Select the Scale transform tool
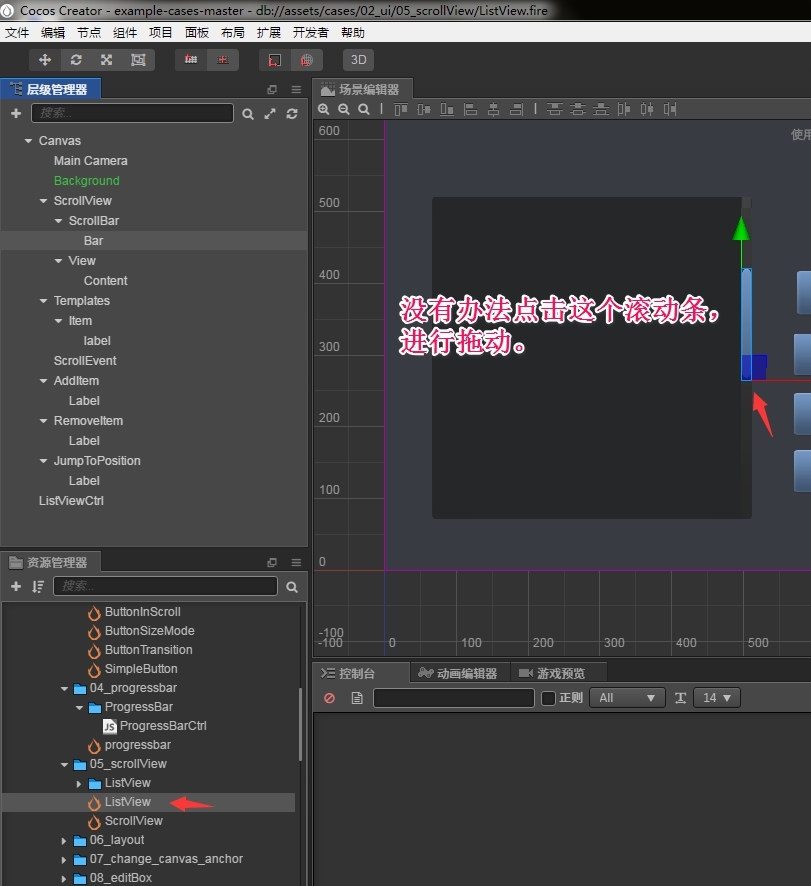Screen dimensions: 811x886 pyautogui.click(x=106, y=60)
